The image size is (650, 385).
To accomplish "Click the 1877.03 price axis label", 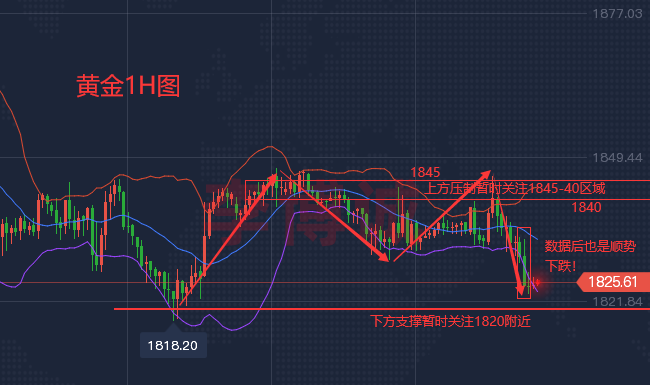I will 617,14.
